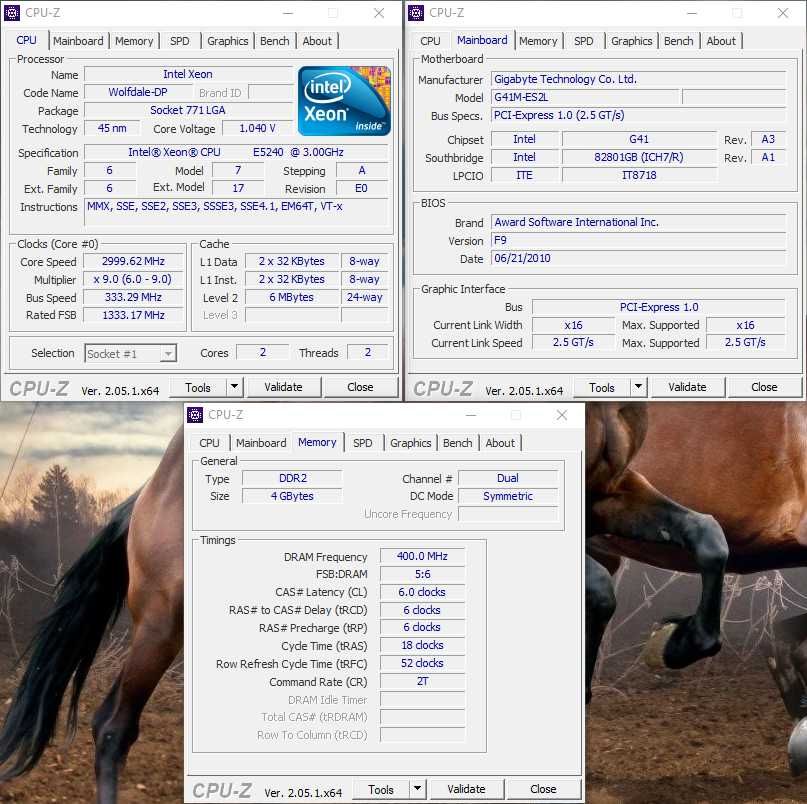Click Validate button in the CPU window
807x804 pixels.
point(284,387)
